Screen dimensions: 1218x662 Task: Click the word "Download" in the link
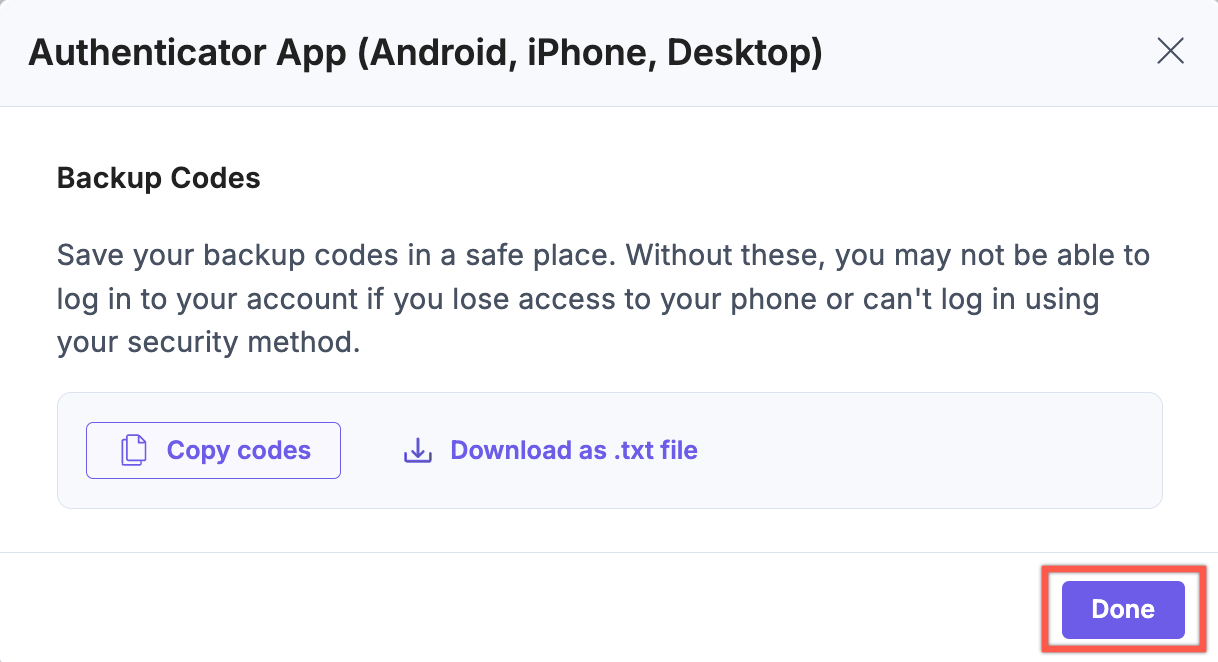click(512, 451)
